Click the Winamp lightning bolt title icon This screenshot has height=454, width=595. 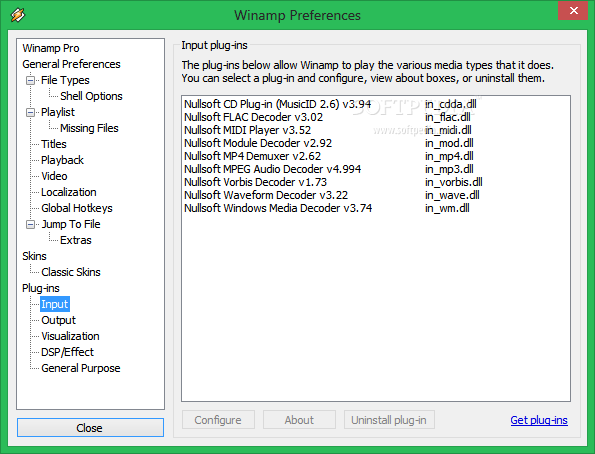click(x=17, y=15)
